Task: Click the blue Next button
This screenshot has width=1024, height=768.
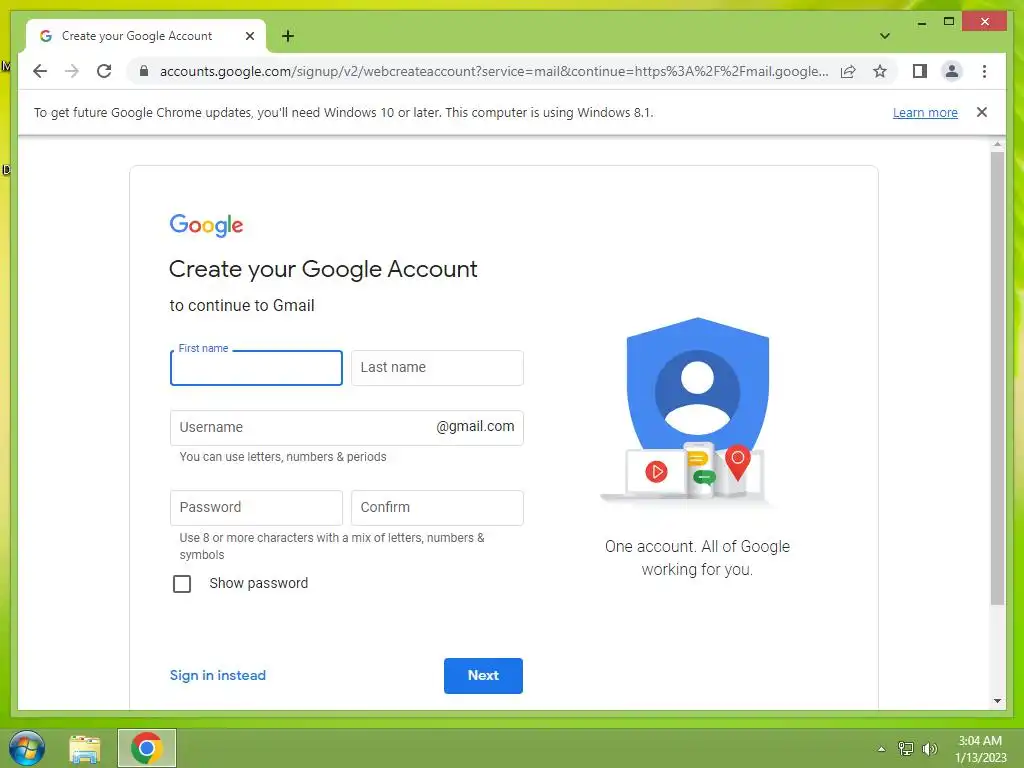Action: click(x=483, y=676)
